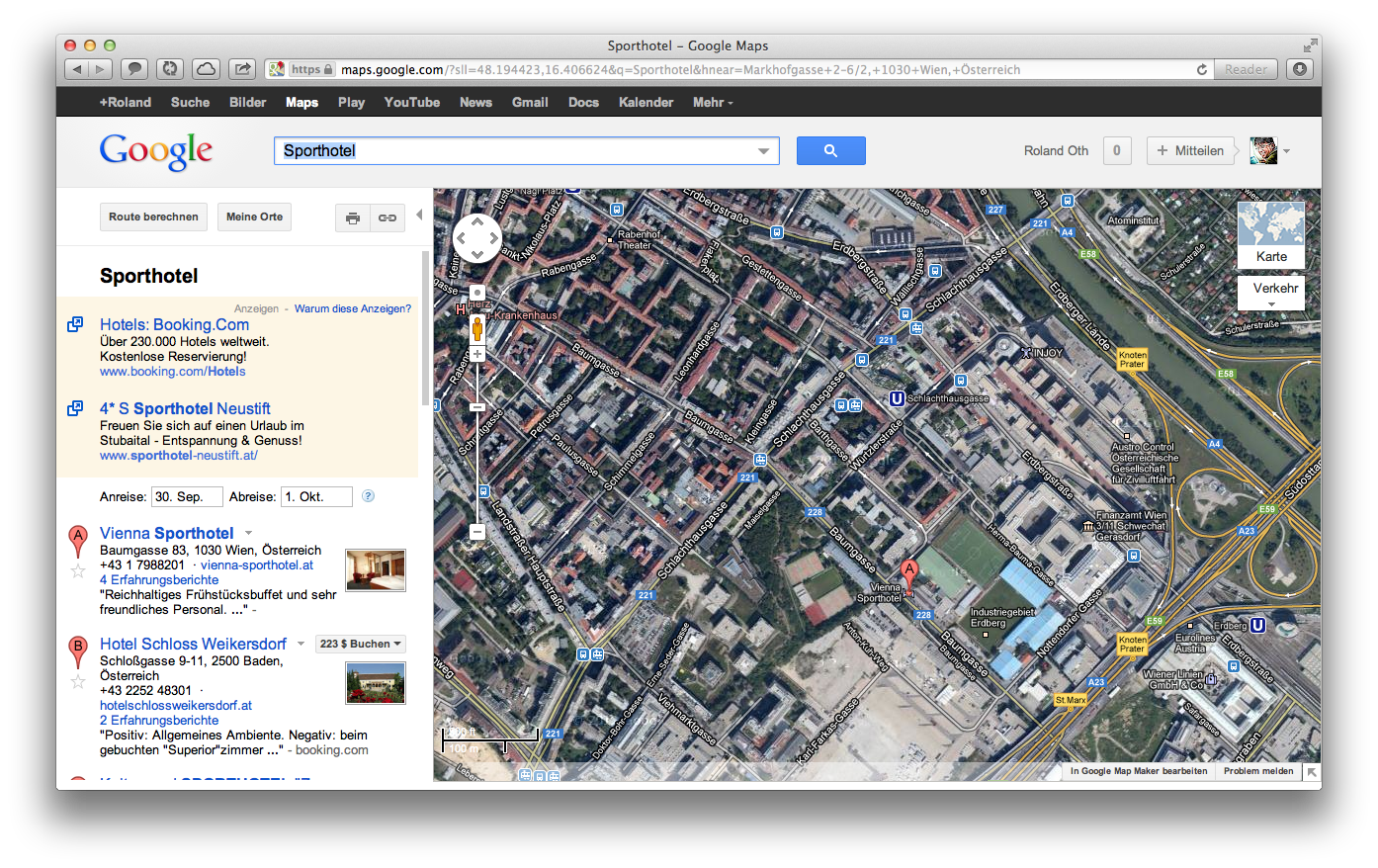Expand the ad icon next to Booking.Com
The image size is (1378, 868).
click(x=75, y=324)
